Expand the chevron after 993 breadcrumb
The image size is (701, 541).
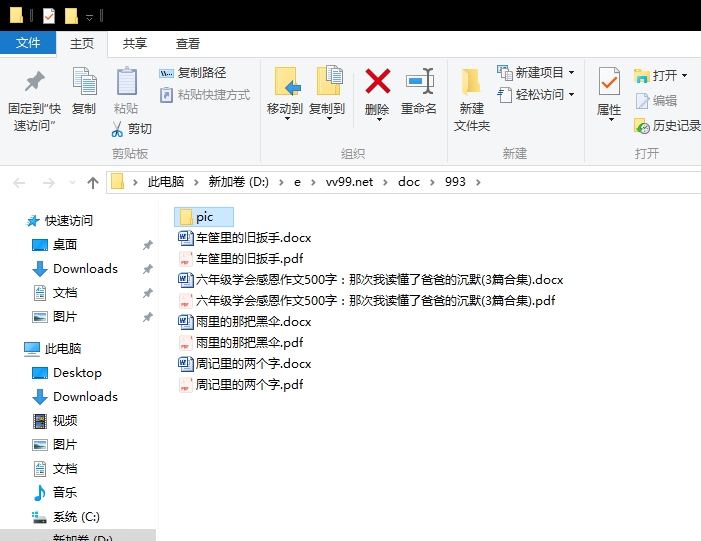click(478, 182)
